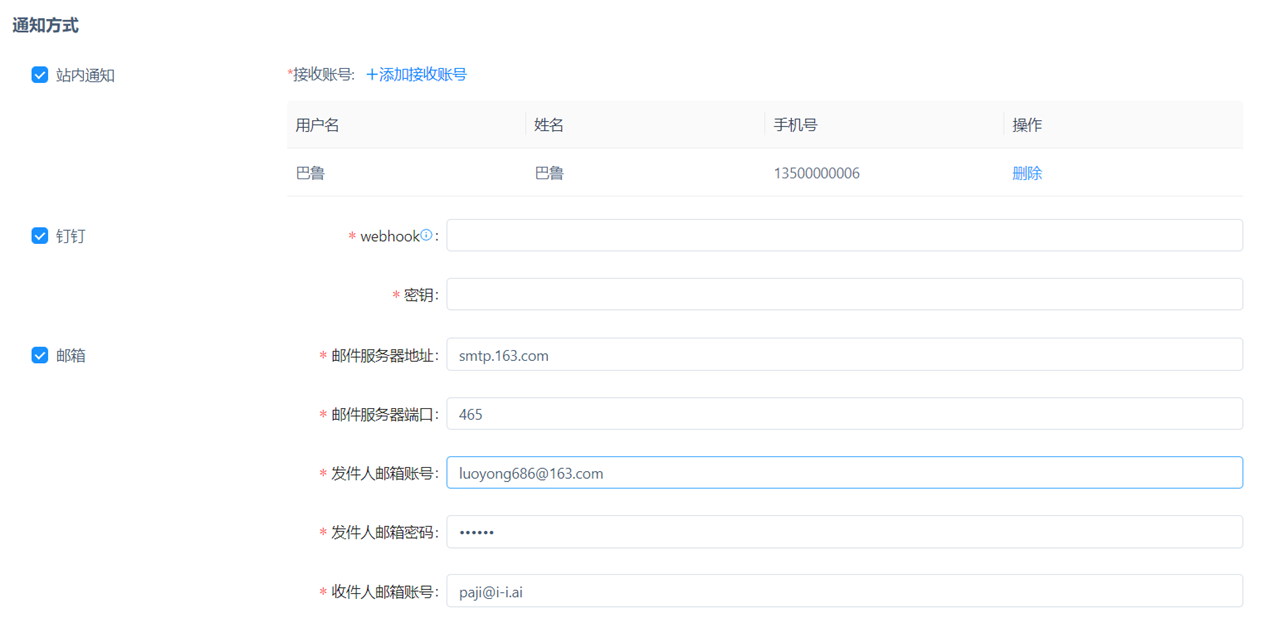Focus the webhook input field

tap(844, 236)
